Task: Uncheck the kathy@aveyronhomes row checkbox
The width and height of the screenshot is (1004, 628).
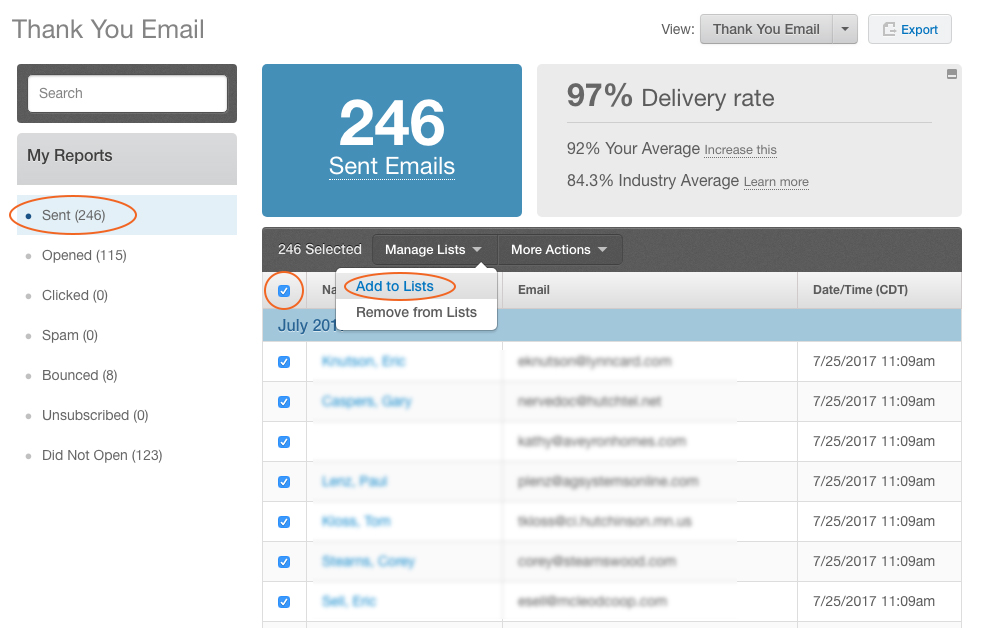Action: (284, 442)
